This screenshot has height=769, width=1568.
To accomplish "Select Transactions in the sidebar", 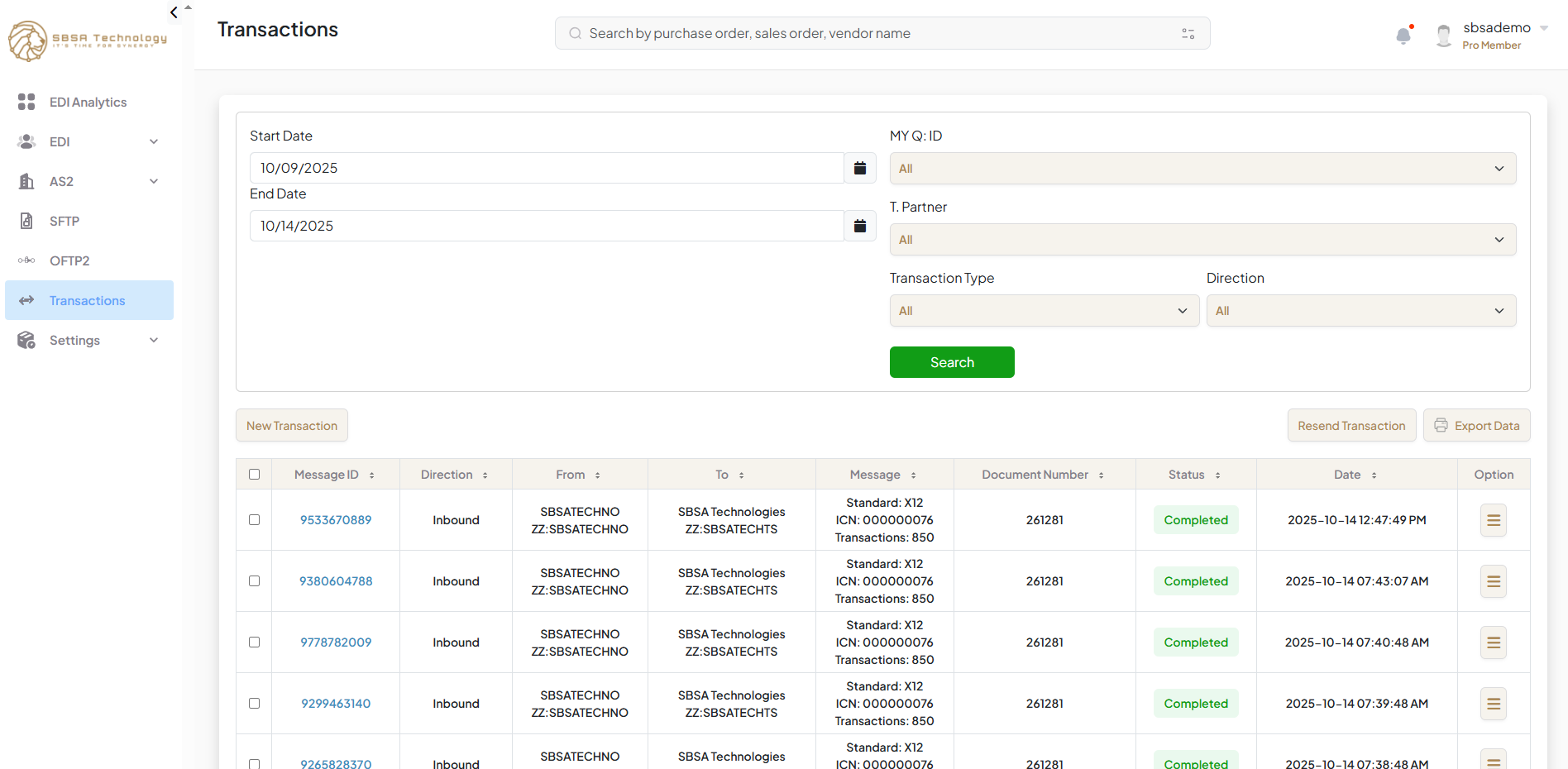I will pyautogui.click(x=88, y=300).
